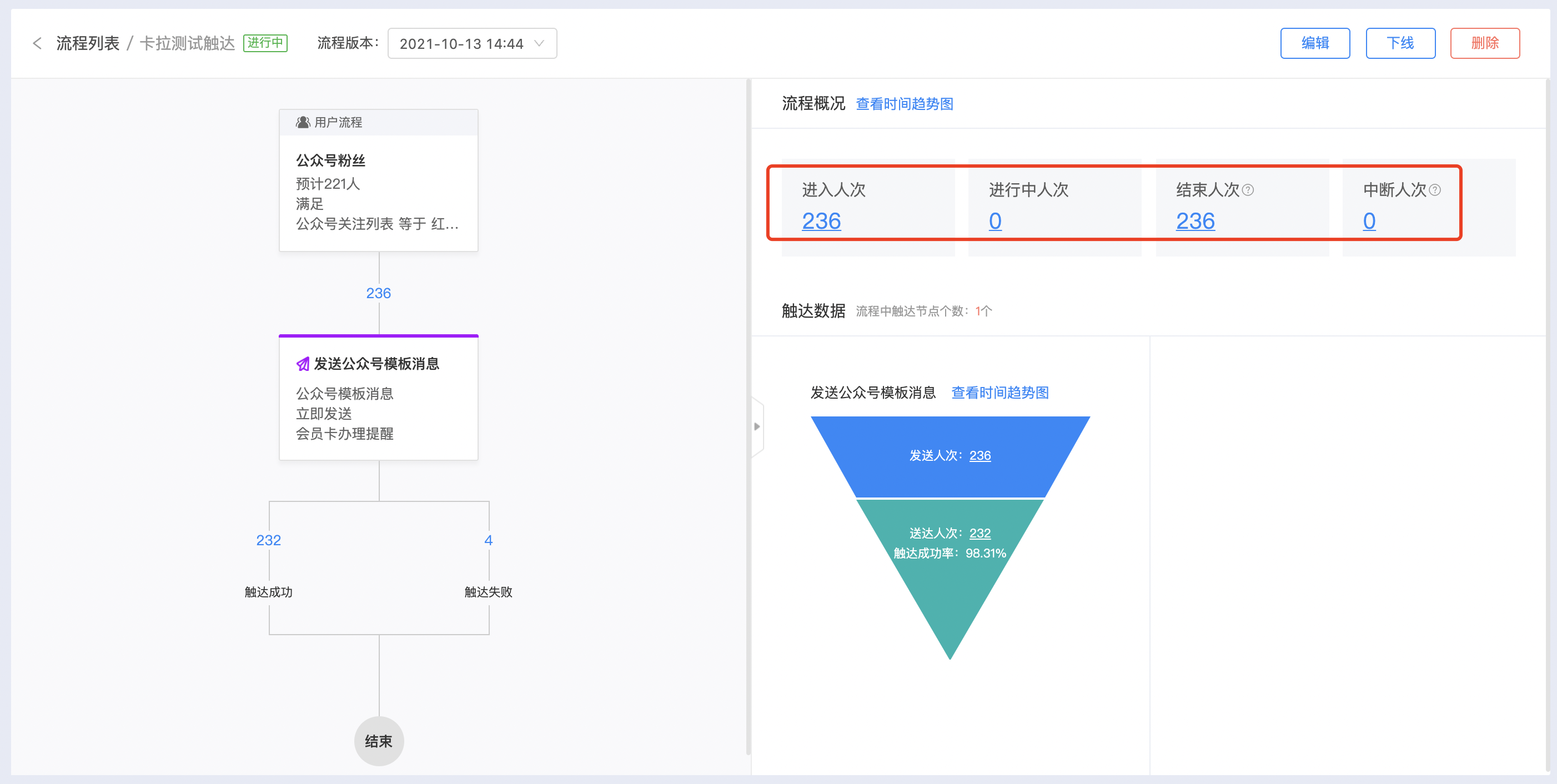This screenshot has height=784, width=1557.
Task: Click the 公众号关注列表 等于 condition text
Action: click(x=377, y=224)
